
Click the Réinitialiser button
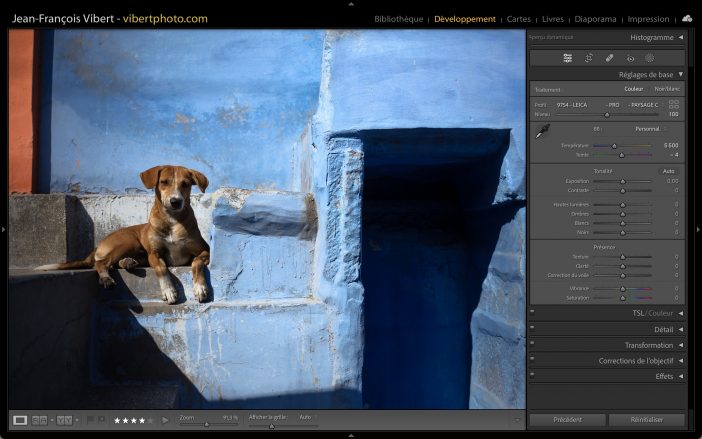coord(647,420)
